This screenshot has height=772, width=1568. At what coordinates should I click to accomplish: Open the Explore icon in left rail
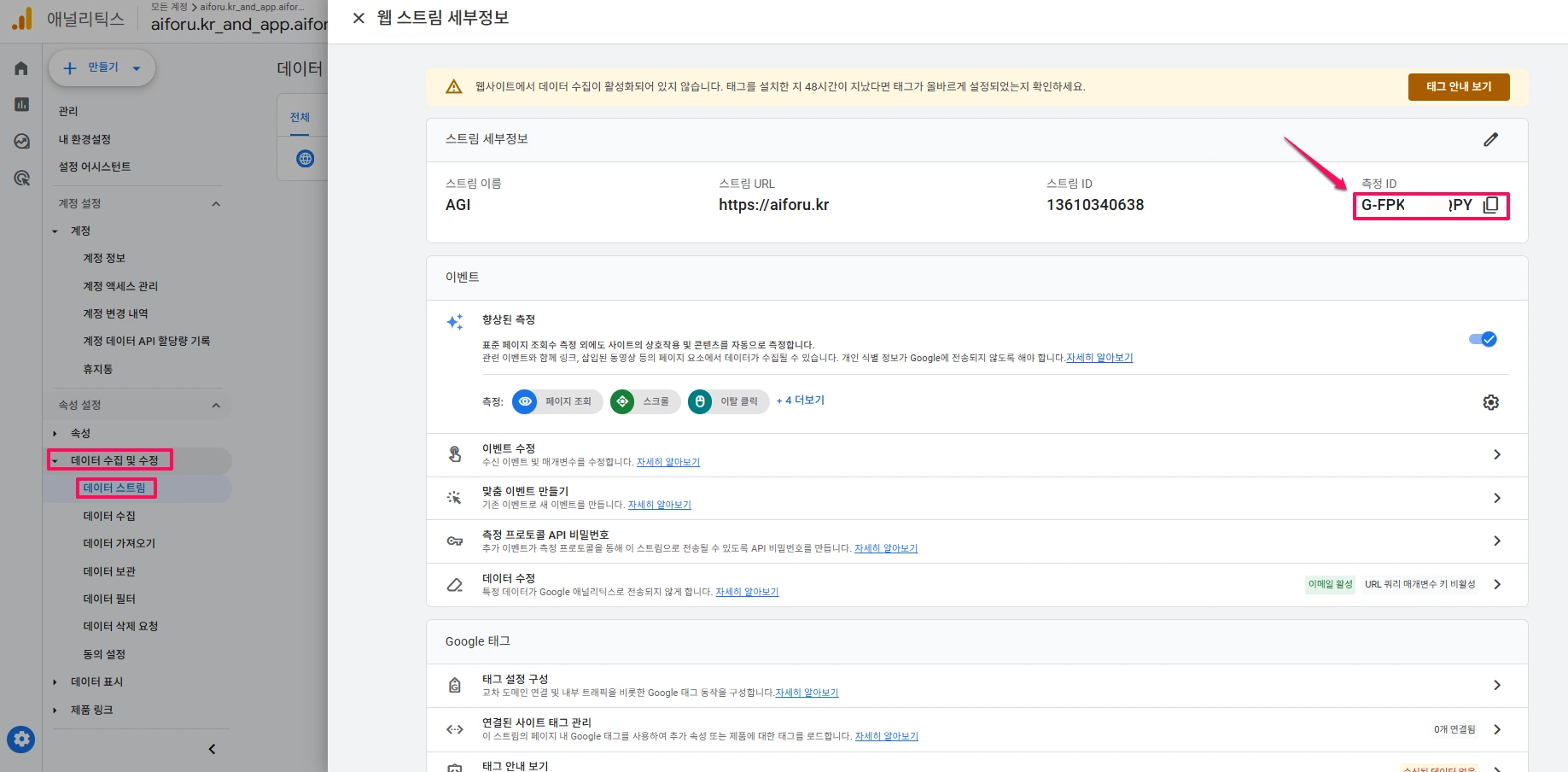click(x=21, y=141)
